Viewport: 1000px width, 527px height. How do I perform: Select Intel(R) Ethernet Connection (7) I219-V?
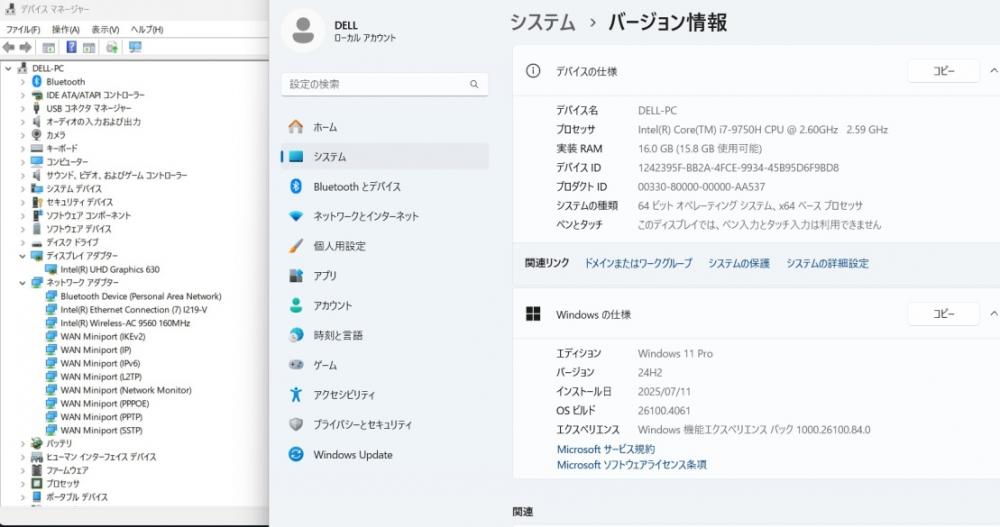point(134,309)
